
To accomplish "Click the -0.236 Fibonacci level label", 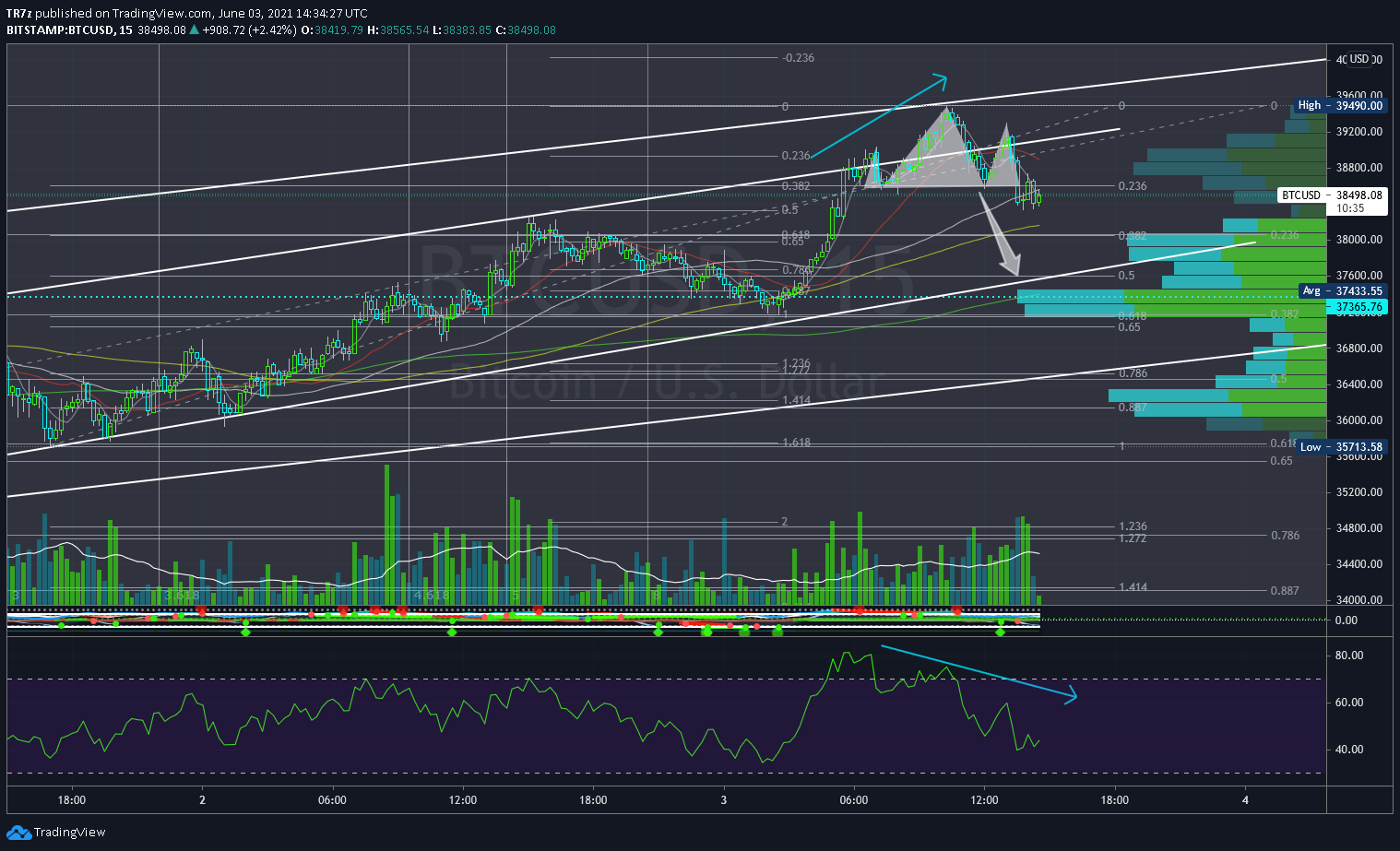I will (x=798, y=58).
